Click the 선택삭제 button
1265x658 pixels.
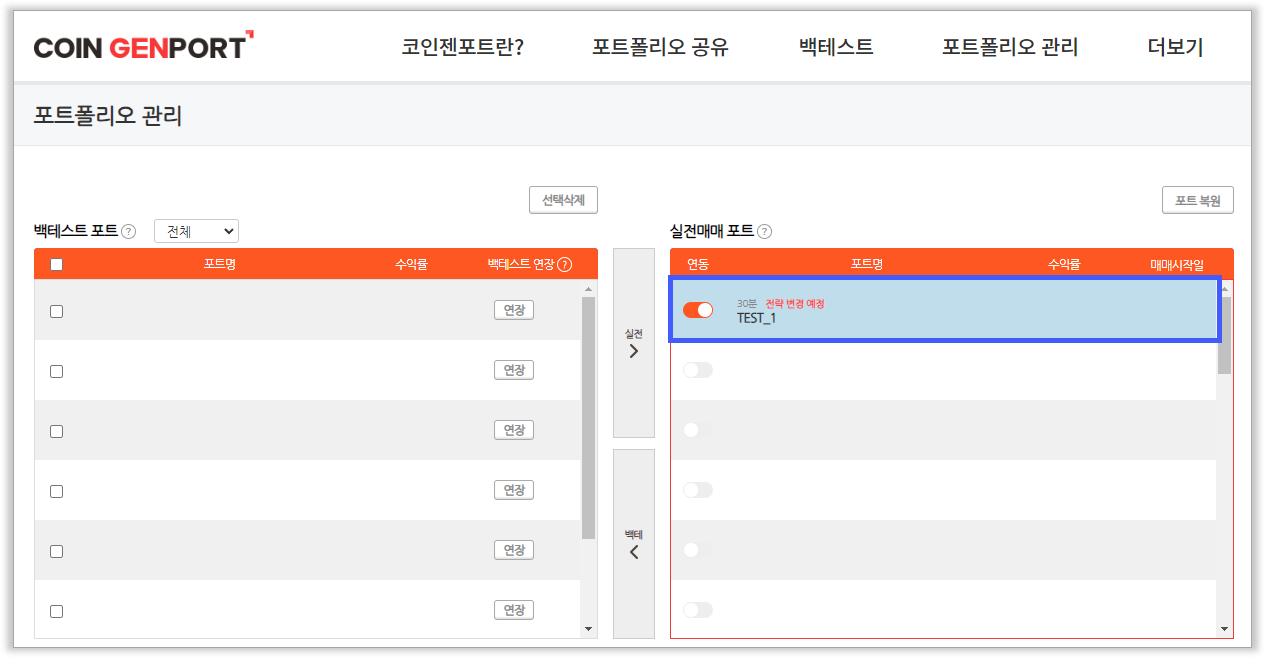point(563,200)
